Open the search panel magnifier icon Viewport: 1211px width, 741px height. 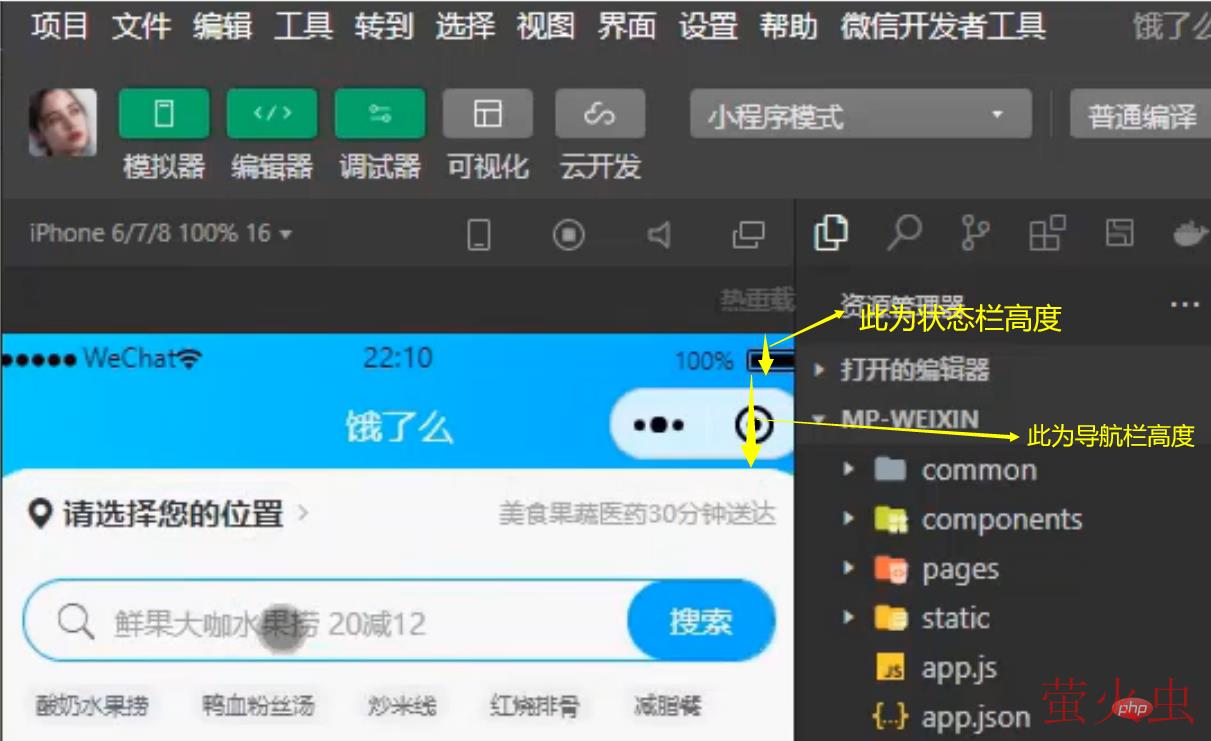point(904,233)
